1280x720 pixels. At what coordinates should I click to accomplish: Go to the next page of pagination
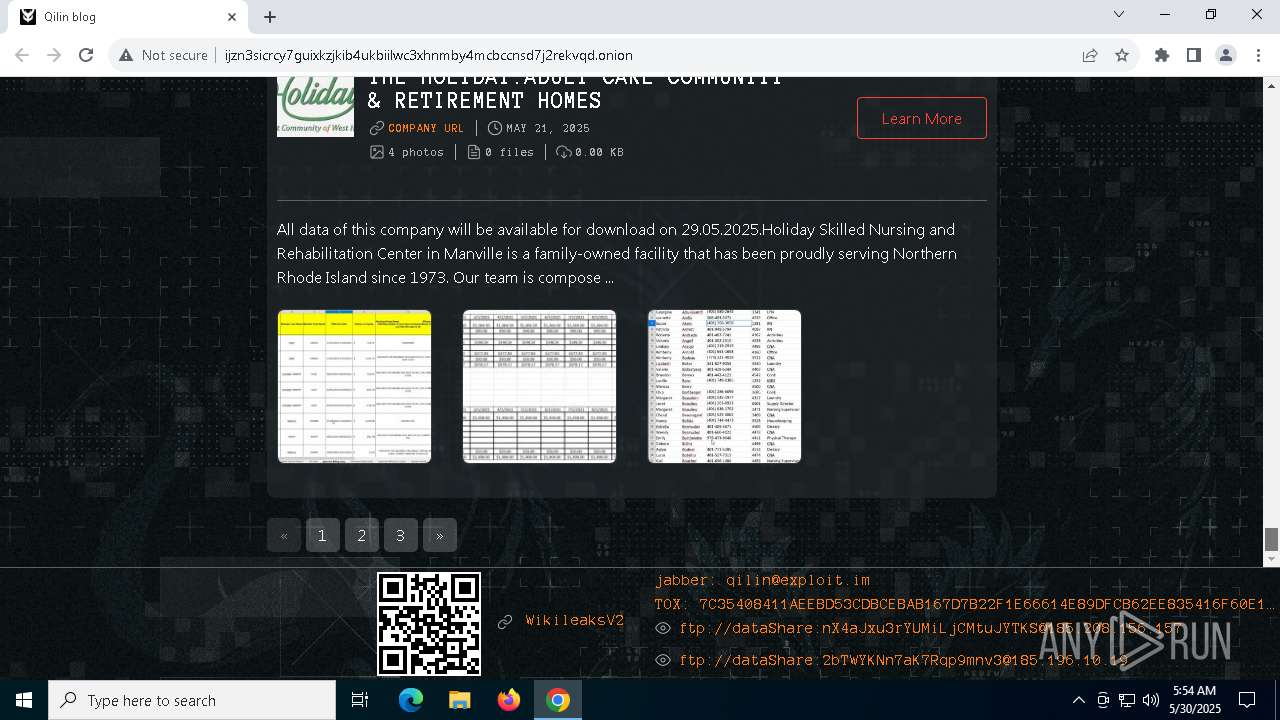click(x=439, y=535)
